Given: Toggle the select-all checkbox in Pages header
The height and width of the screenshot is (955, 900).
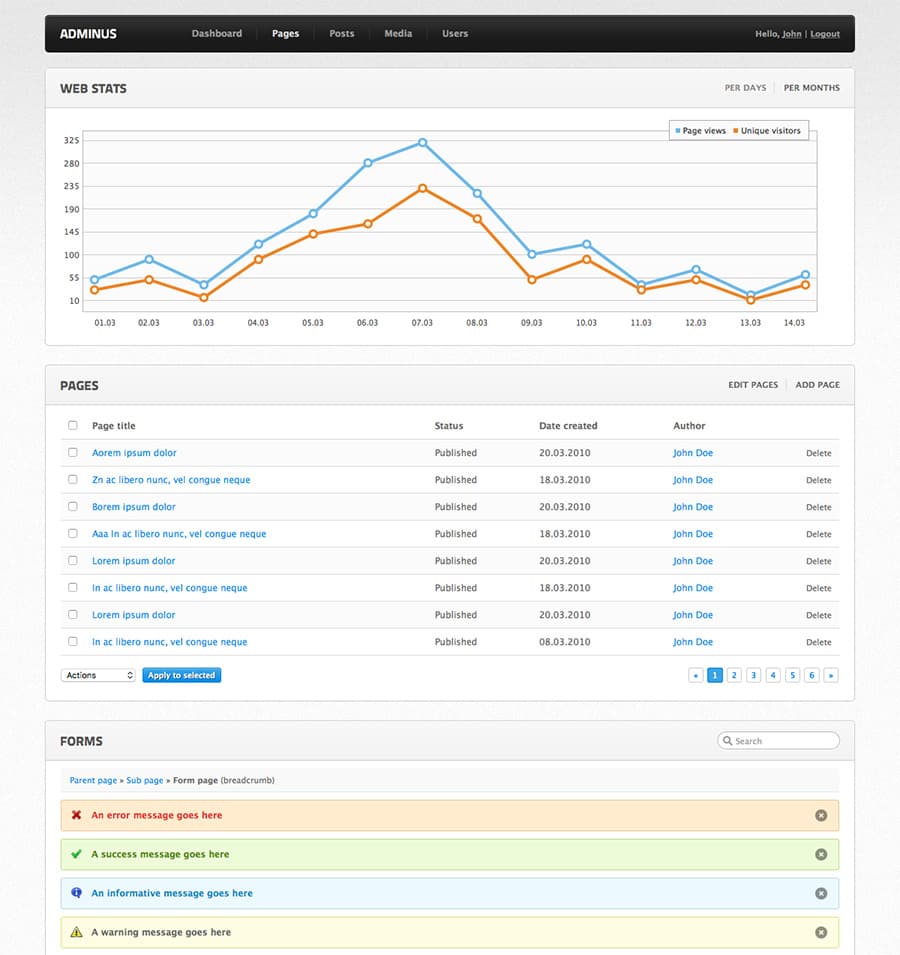Looking at the screenshot, I should pyautogui.click(x=72, y=425).
